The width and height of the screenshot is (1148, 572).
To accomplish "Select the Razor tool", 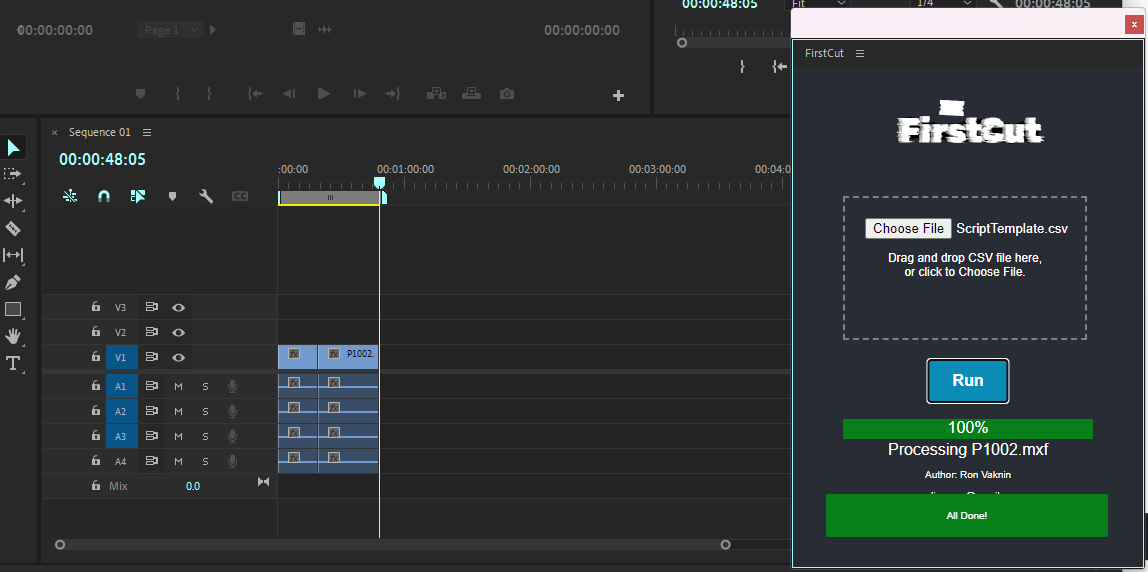I will tap(13, 229).
